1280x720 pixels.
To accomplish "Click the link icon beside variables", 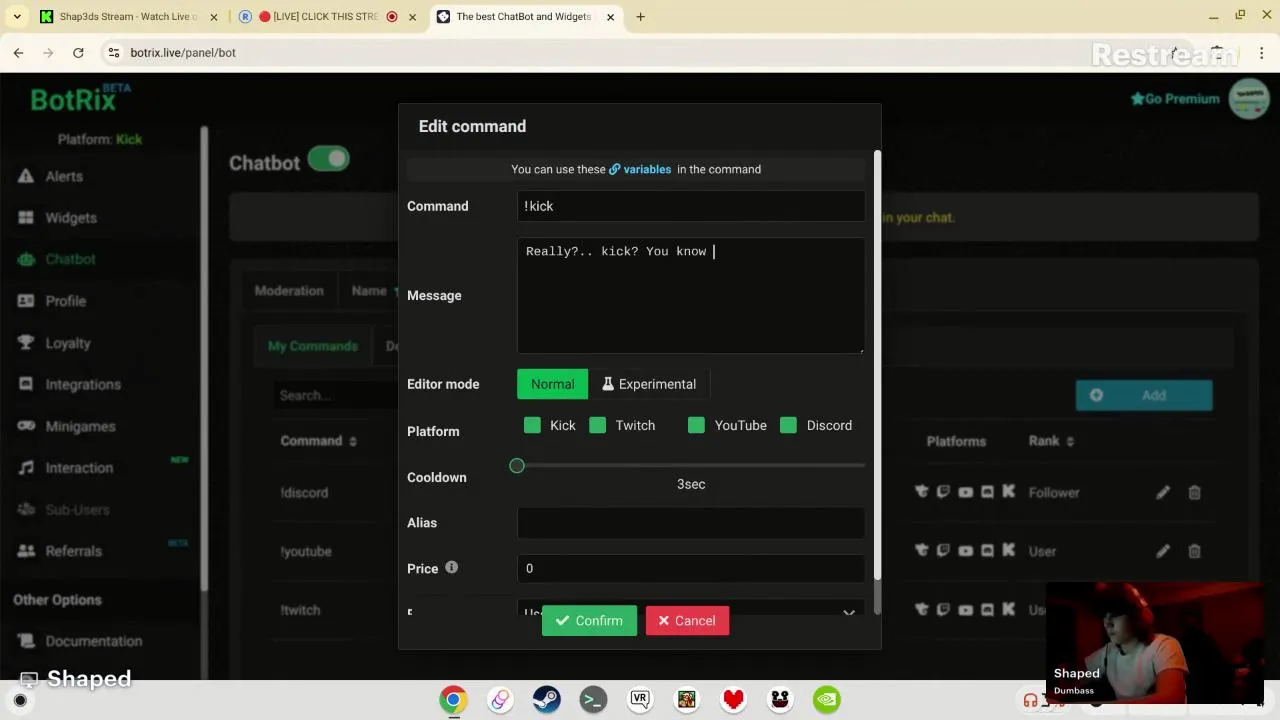I will pyautogui.click(x=614, y=169).
